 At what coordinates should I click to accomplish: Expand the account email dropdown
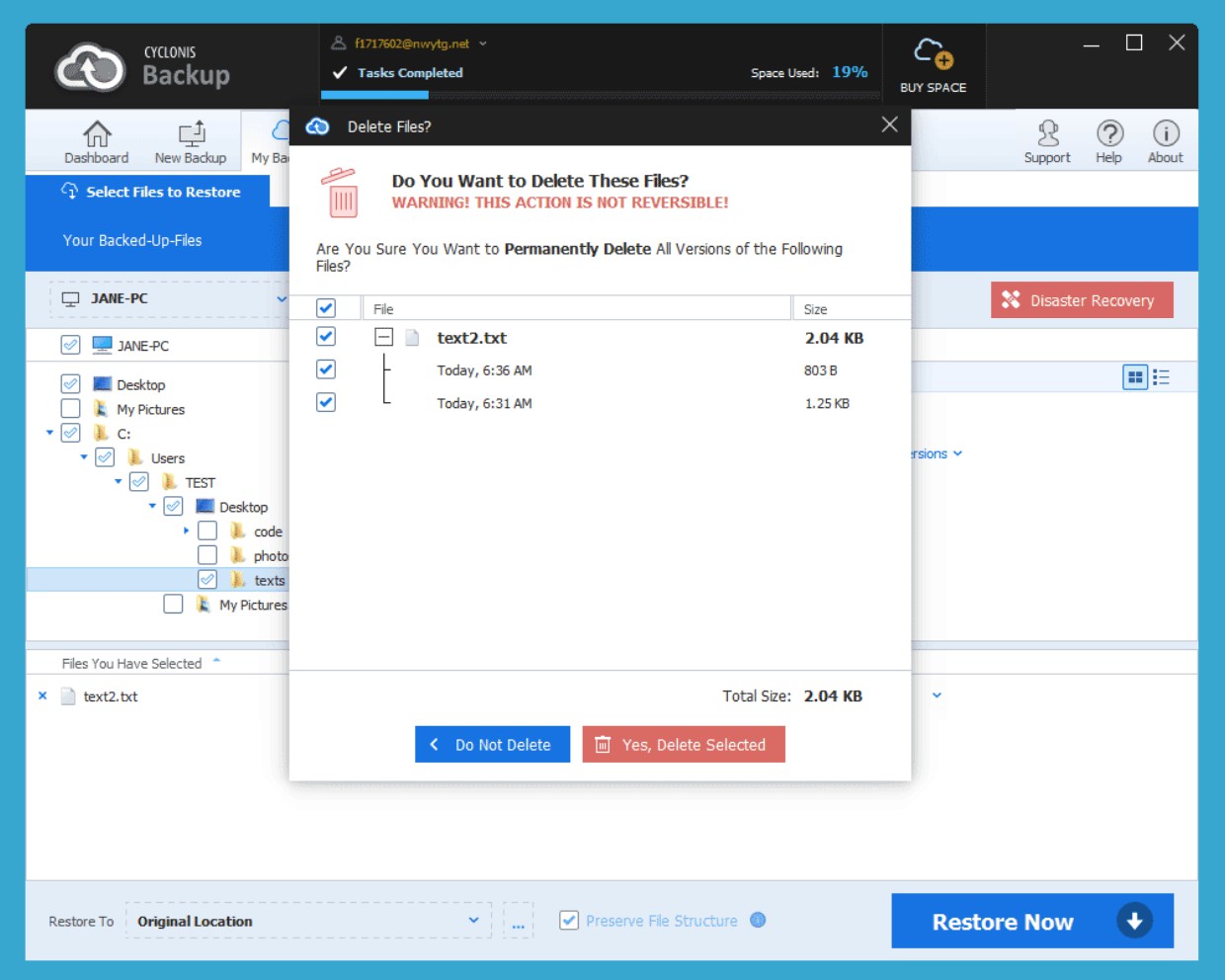coord(483,43)
